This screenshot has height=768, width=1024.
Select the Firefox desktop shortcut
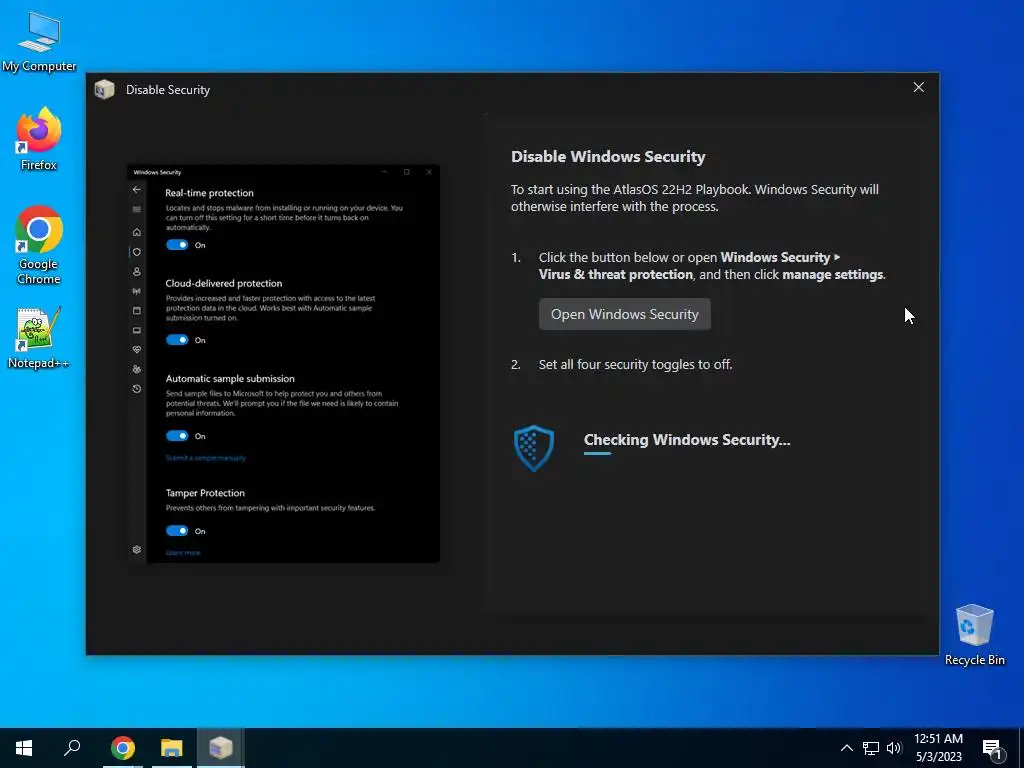click(x=39, y=138)
